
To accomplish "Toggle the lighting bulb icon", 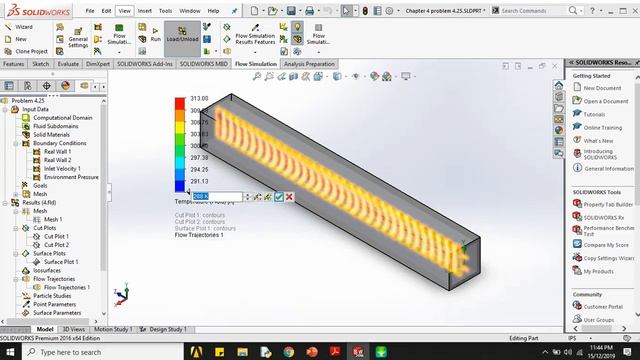I will [298, 27].
